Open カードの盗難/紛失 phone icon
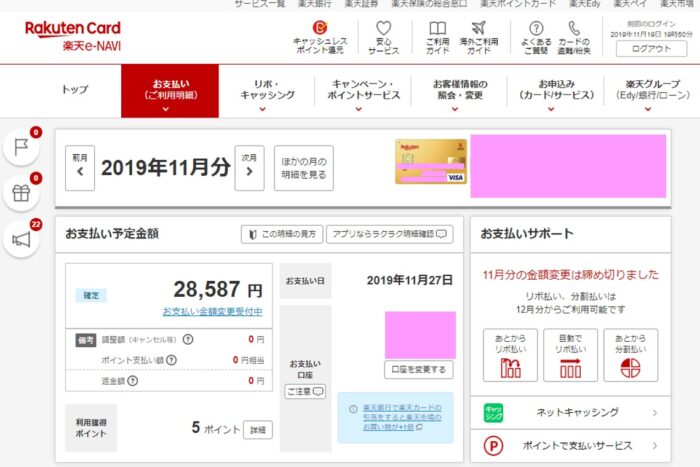This screenshot has height=467, width=700. coord(574,37)
